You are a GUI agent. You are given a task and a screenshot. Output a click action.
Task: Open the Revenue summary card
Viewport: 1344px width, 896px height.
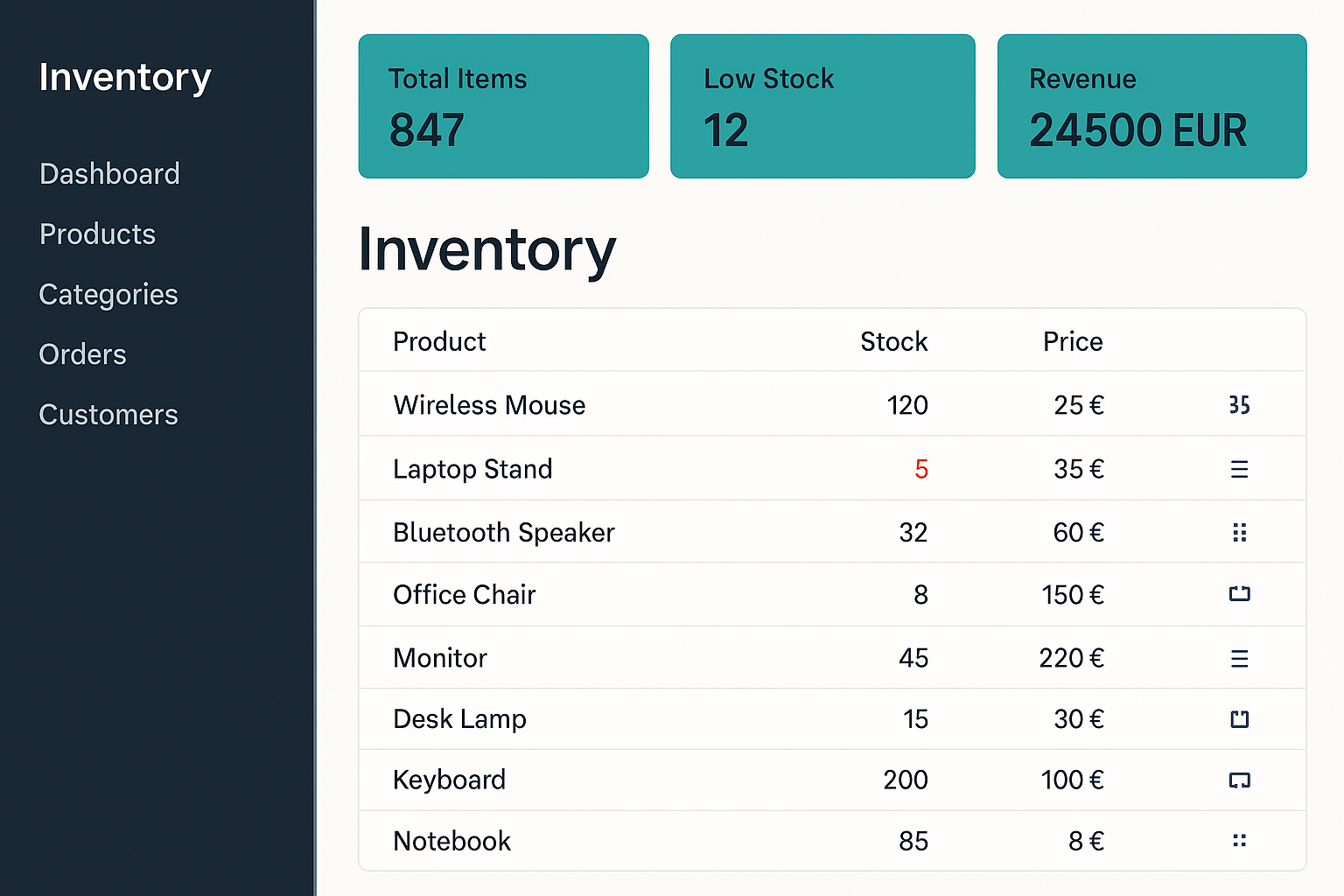coord(1152,106)
